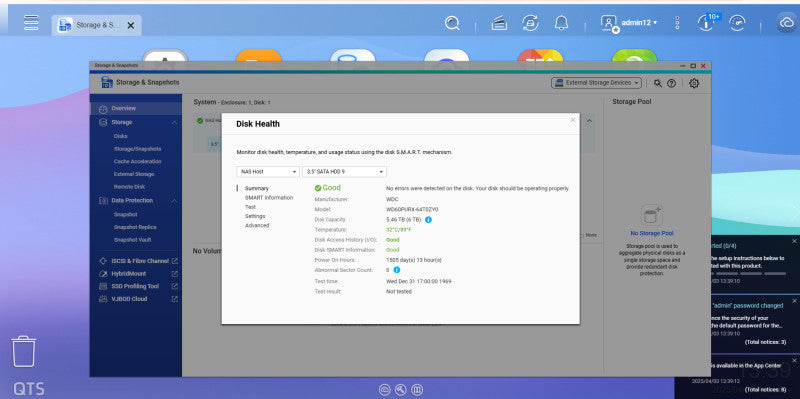
Task: Open External Devices sync icon in top bar
Action: pos(530,23)
